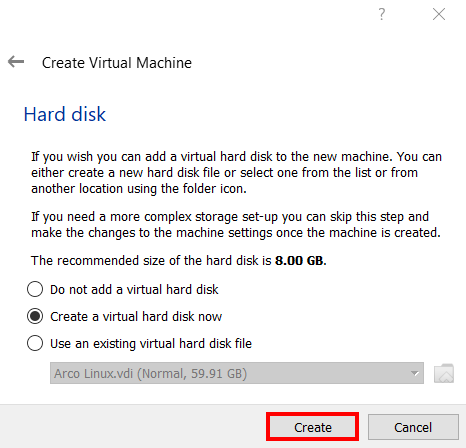Click the 'Create a virtual hard disk now' label text
The image size is (466, 448).
click(136, 316)
